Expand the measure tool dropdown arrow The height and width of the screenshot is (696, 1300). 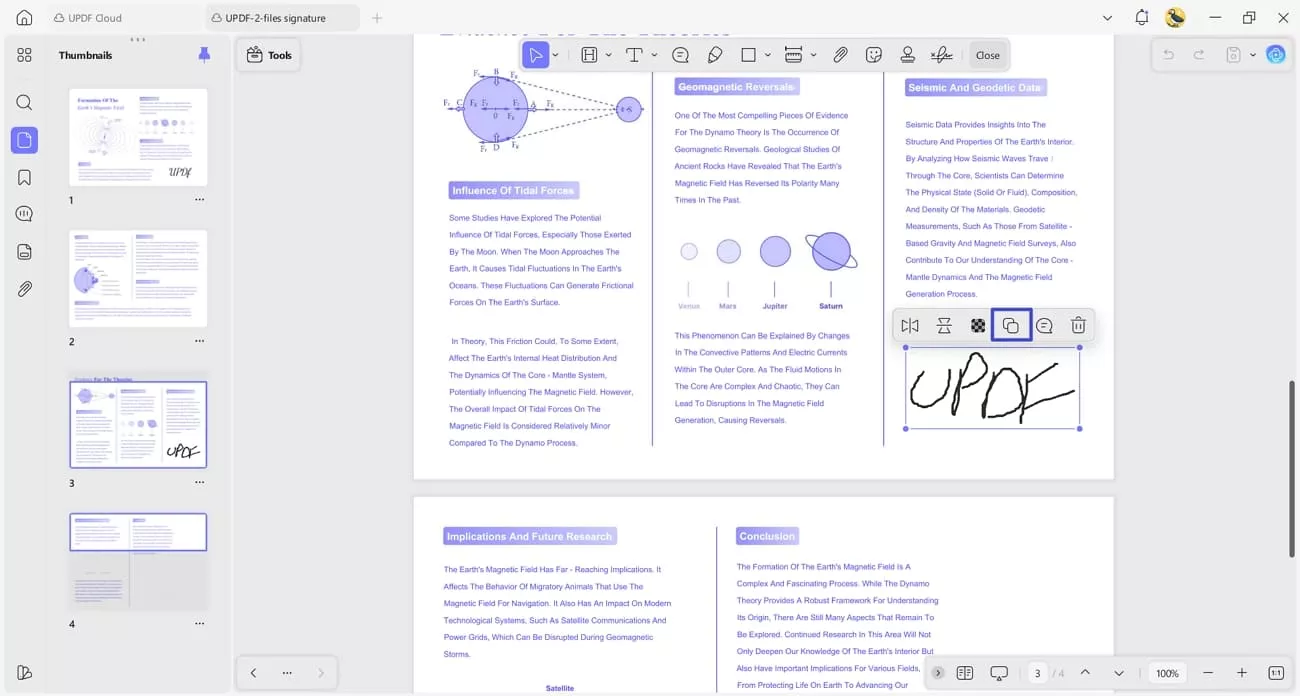pos(813,55)
